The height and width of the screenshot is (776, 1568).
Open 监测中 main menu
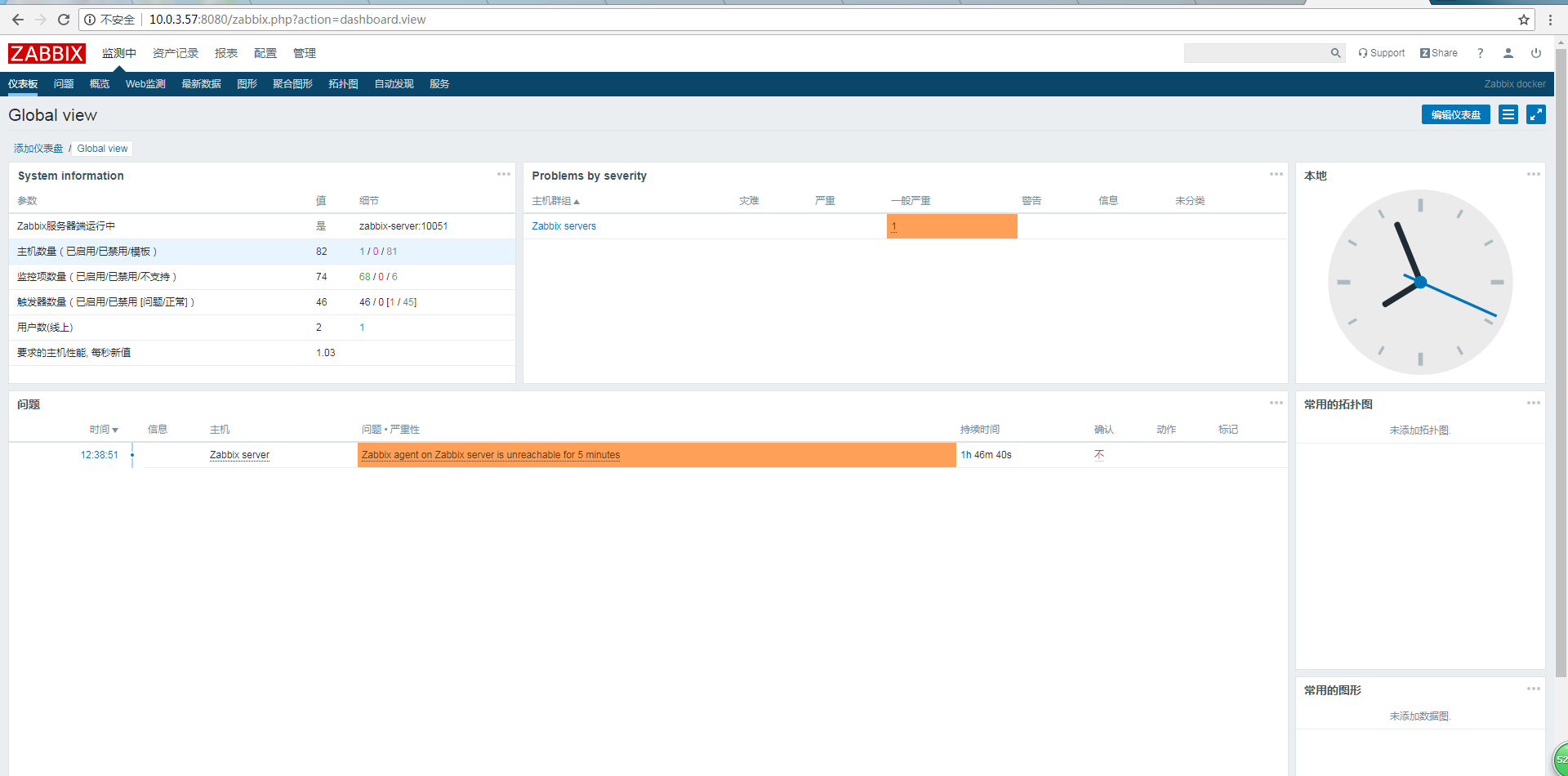(119, 53)
